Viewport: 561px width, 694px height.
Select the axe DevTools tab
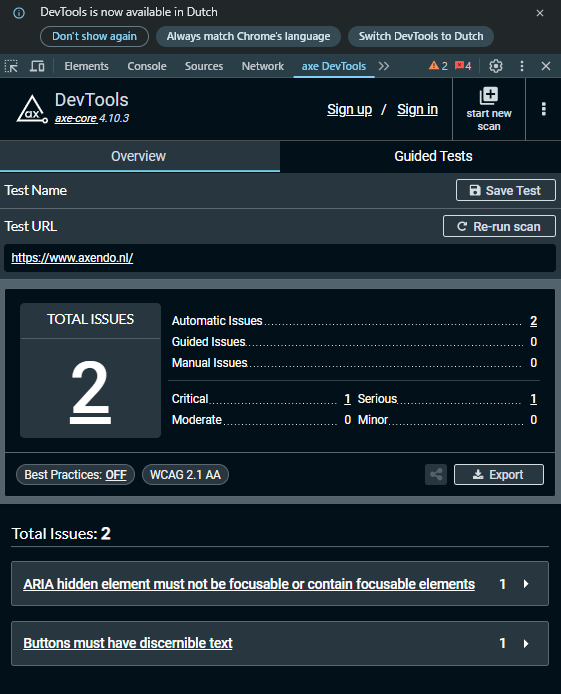pos(334,66)
